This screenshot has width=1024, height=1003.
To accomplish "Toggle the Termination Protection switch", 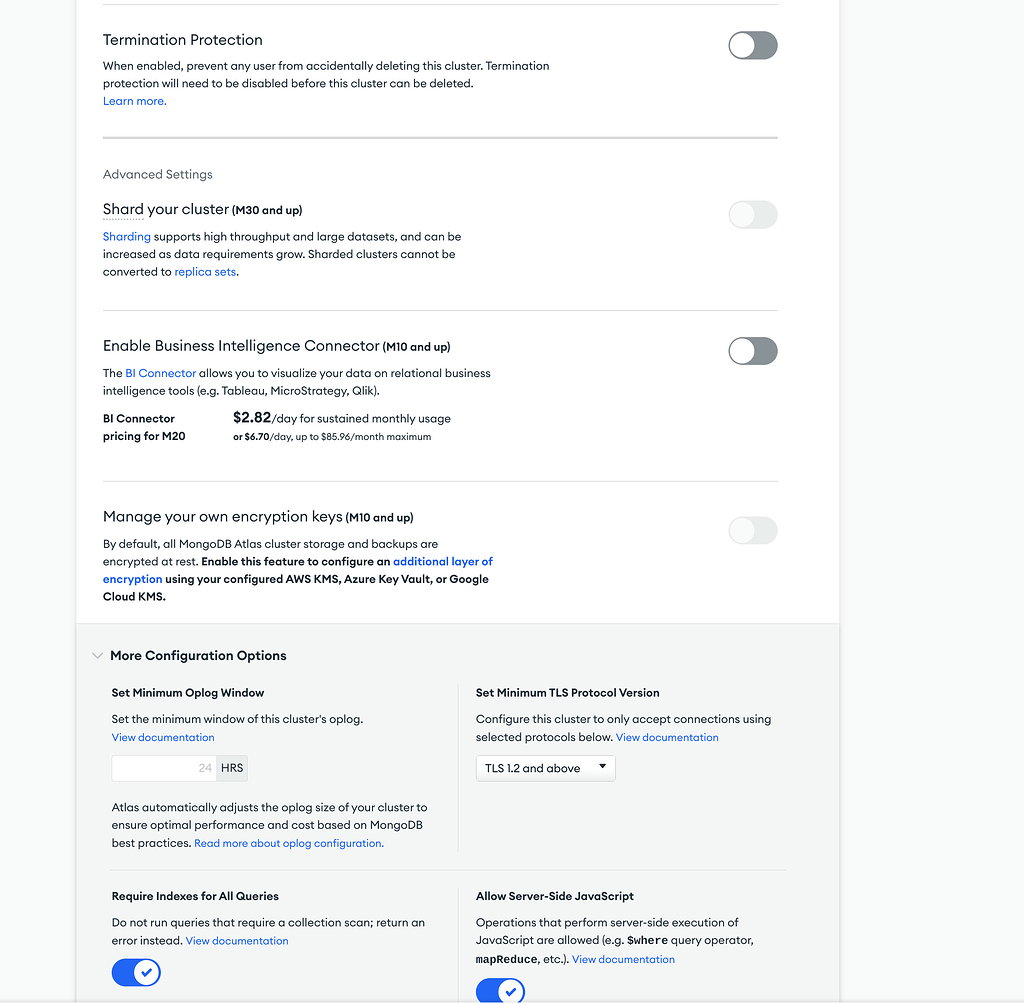I will pos(752,45).
